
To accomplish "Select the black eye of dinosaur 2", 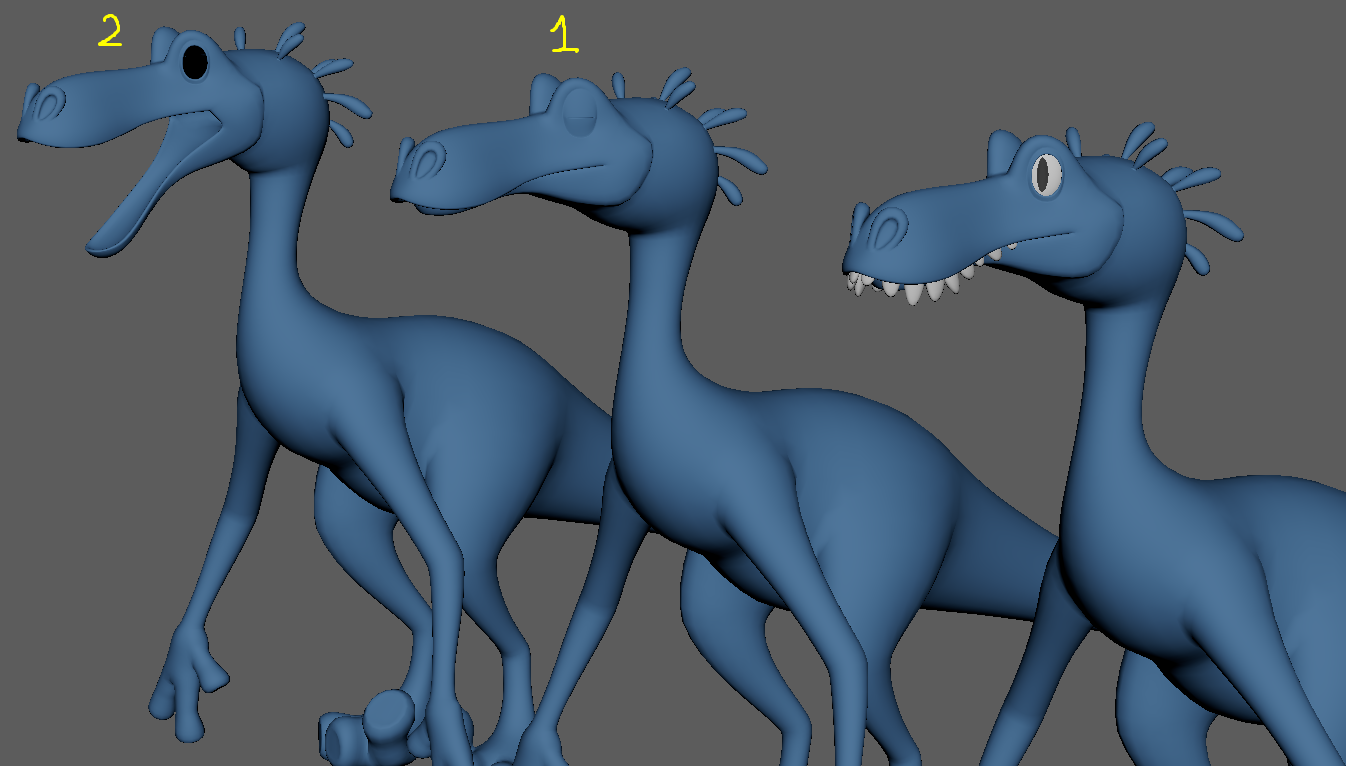I will [x=195, y=62].
